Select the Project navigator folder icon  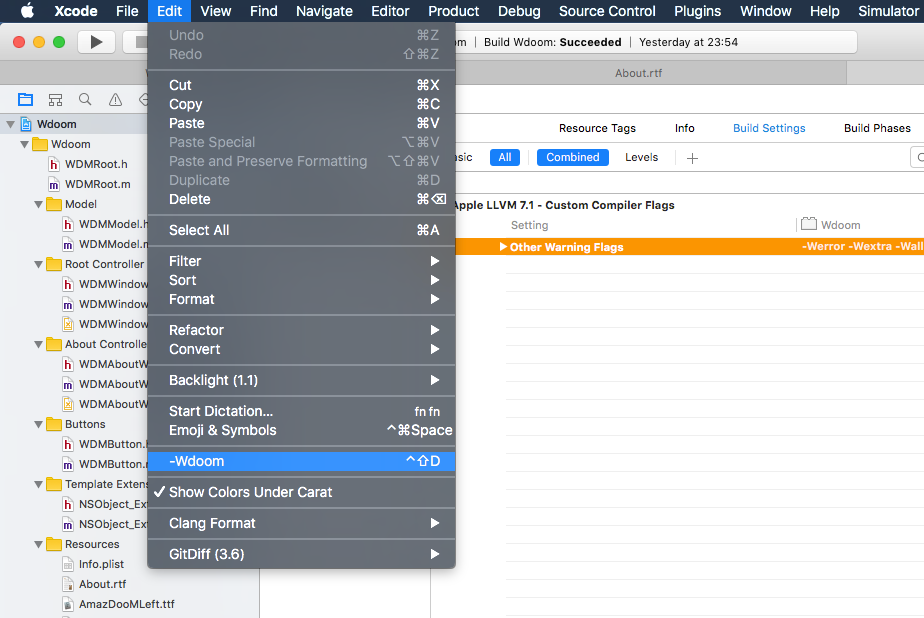25,100
